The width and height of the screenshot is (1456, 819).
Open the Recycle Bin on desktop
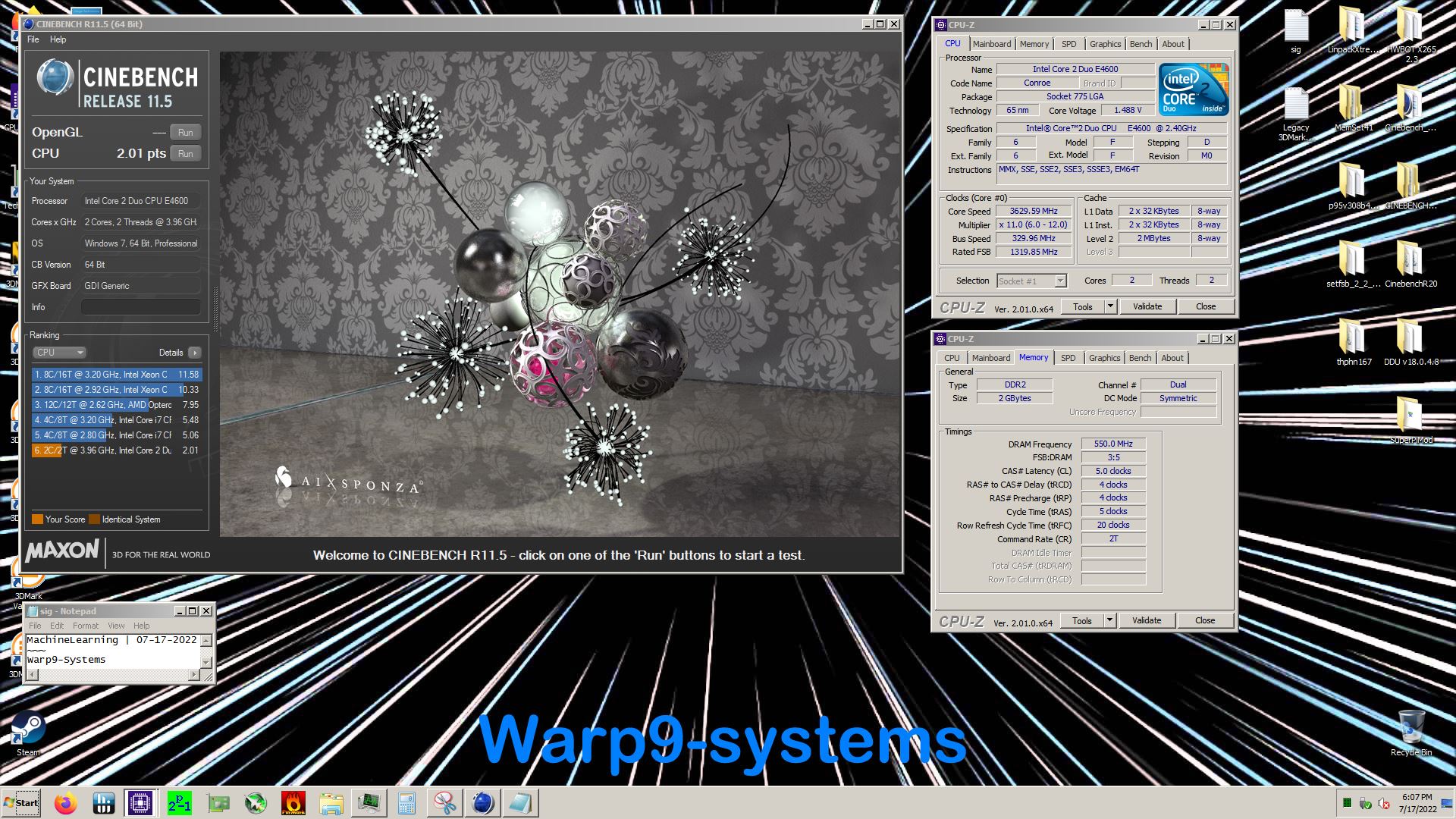pos(1410,733)
